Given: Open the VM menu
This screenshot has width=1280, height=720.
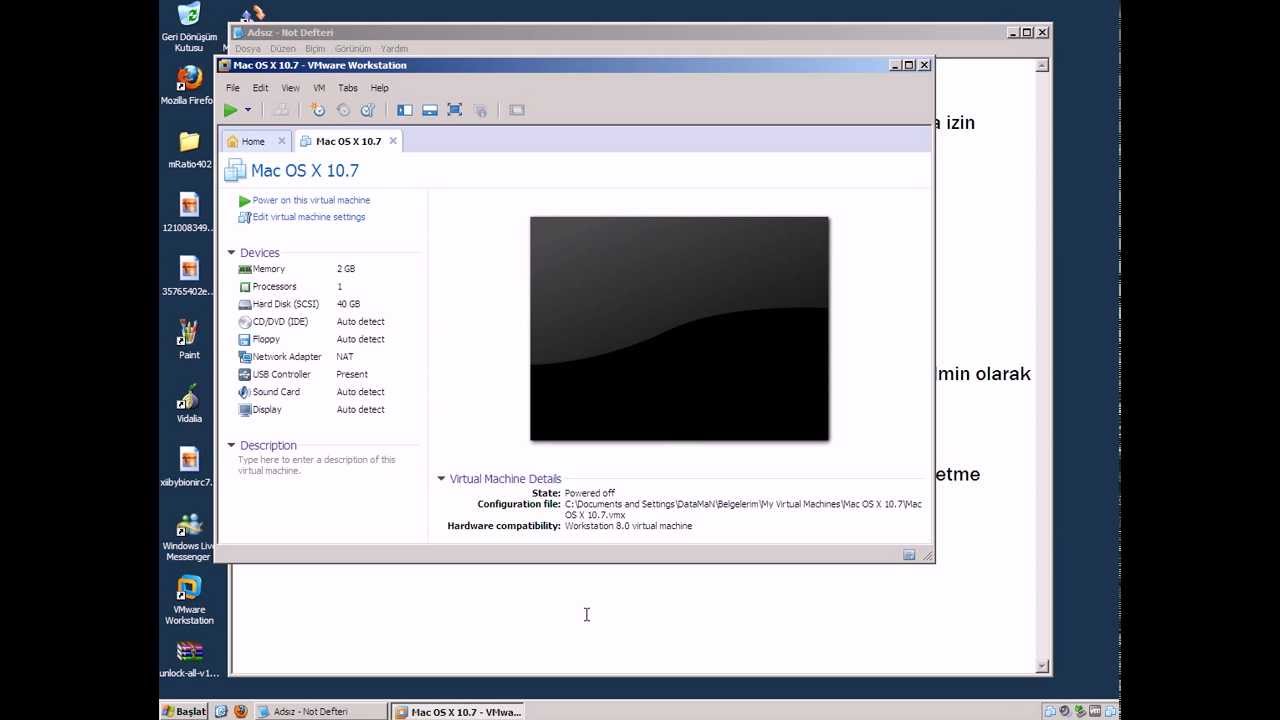Looking at the screenshot, I should click(x=319, y=88).
